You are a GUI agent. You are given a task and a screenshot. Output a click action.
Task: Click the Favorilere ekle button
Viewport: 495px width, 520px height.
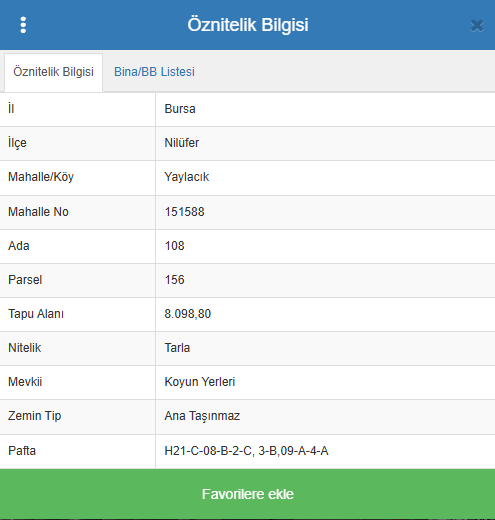(x=247, y=494)
